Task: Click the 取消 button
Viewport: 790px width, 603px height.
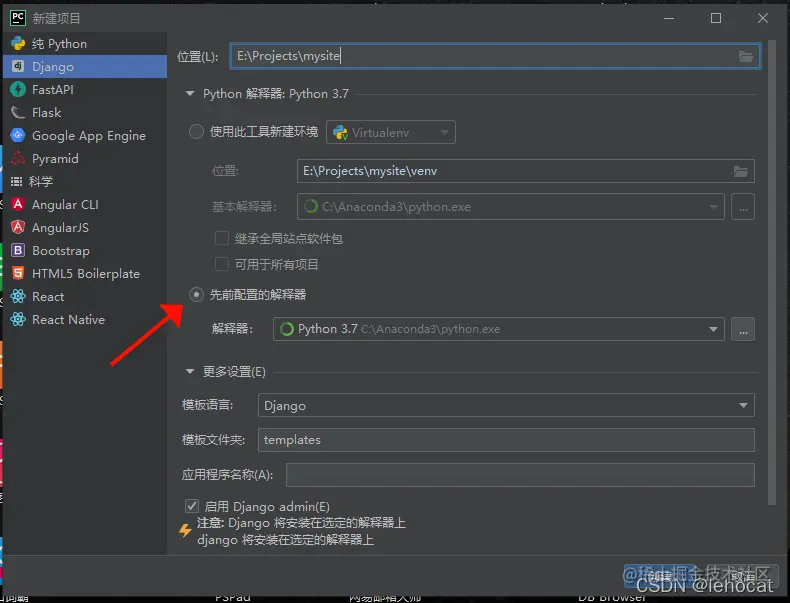Action: coord(743,575)
